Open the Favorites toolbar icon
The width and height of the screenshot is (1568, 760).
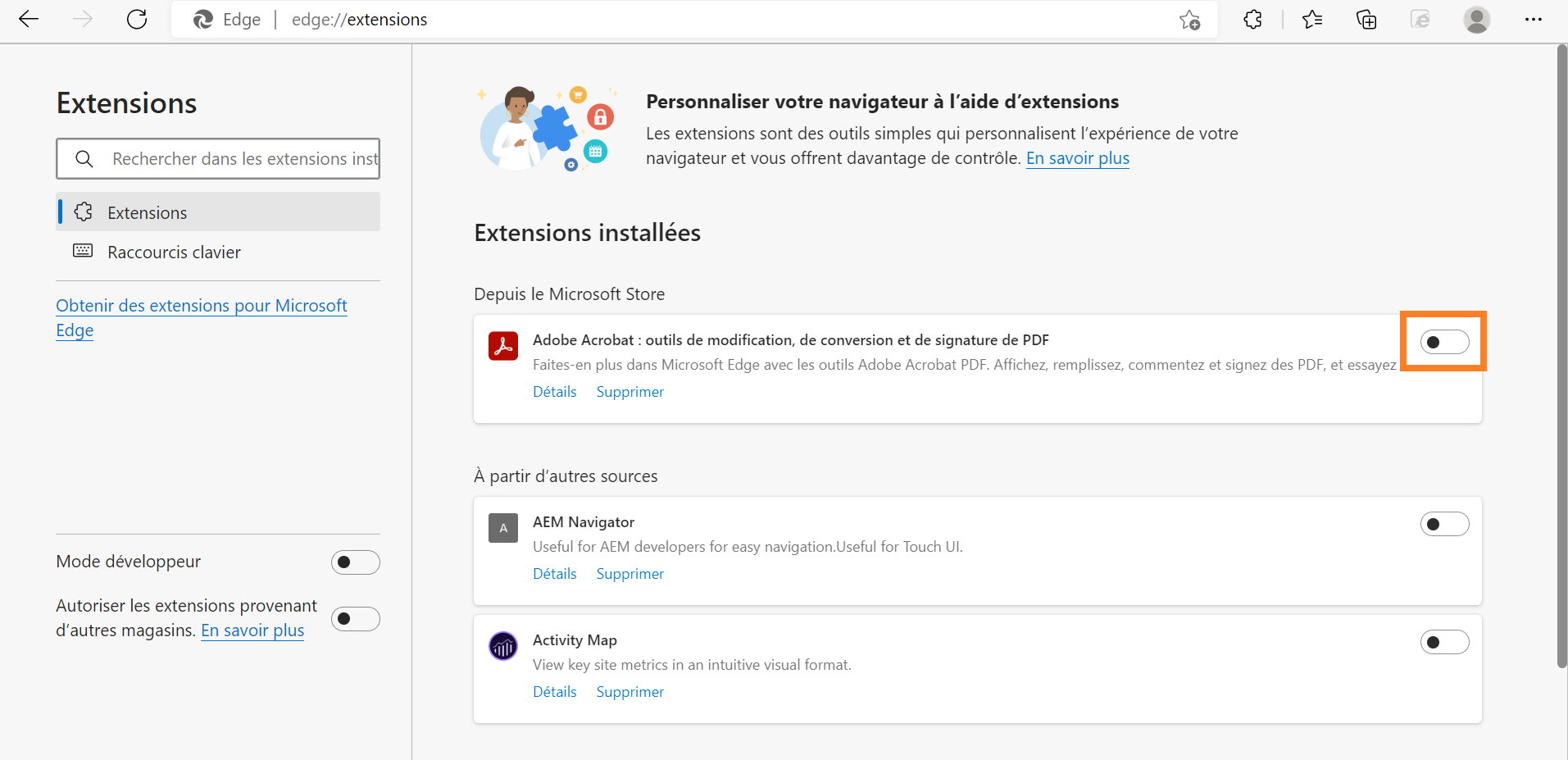pyautogui.click(x=1311, y=19)
